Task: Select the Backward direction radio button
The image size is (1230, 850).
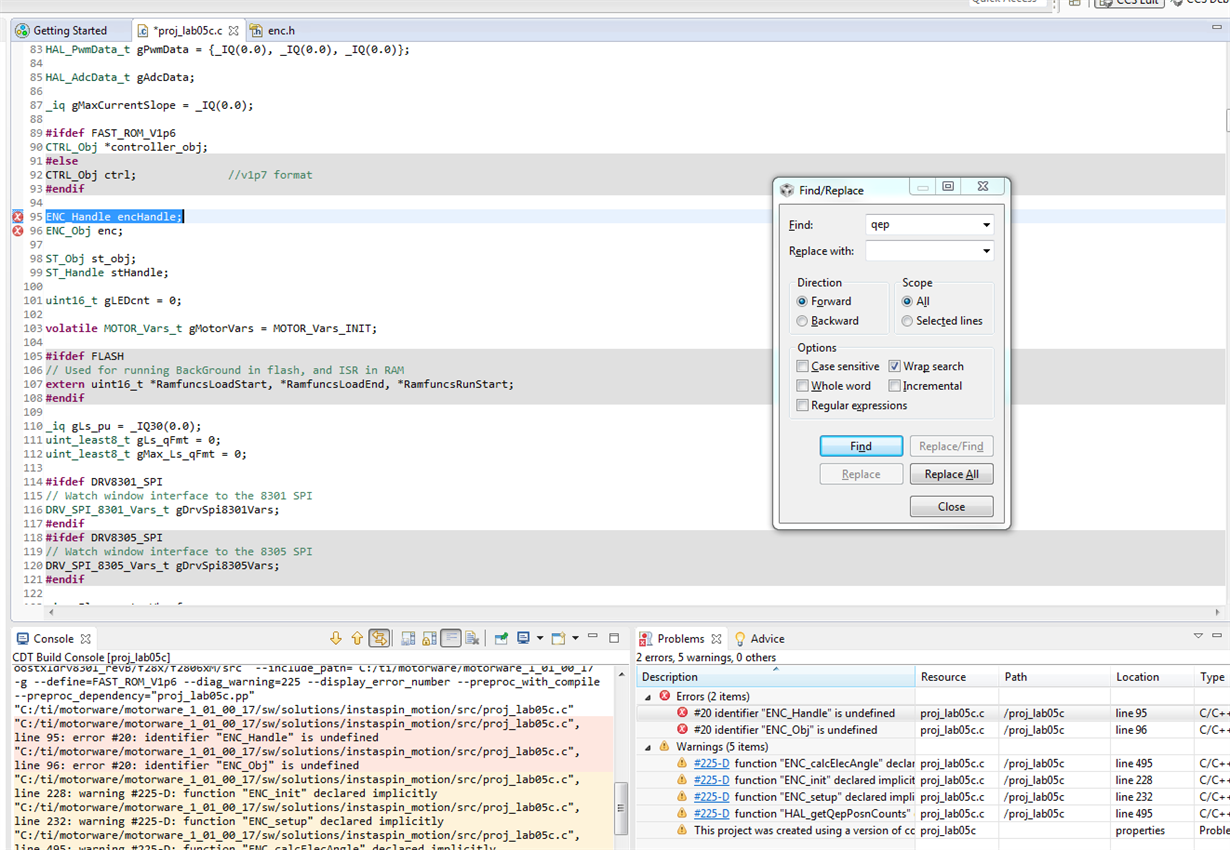Action: (803, 321)
